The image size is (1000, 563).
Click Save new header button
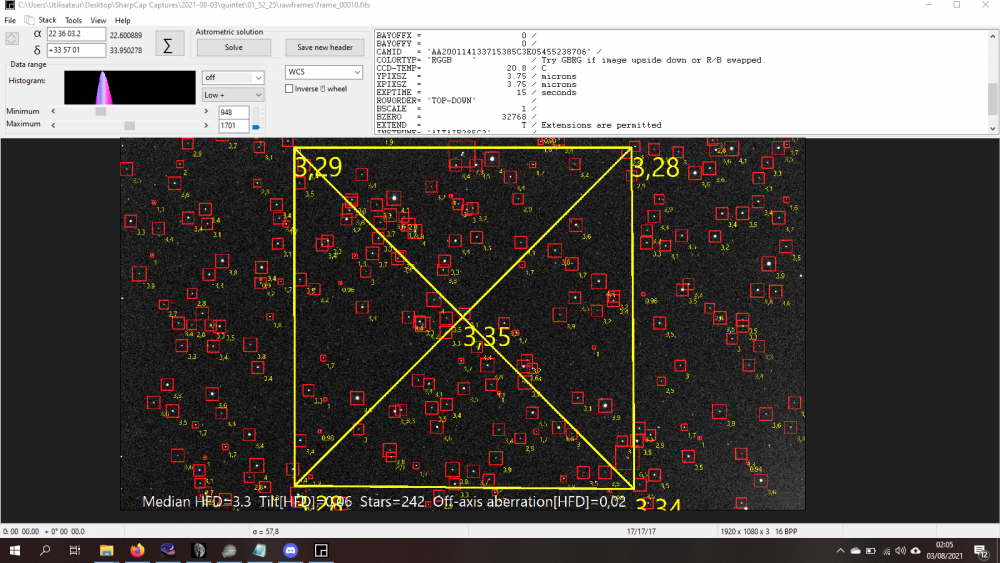tap(325, 47)
